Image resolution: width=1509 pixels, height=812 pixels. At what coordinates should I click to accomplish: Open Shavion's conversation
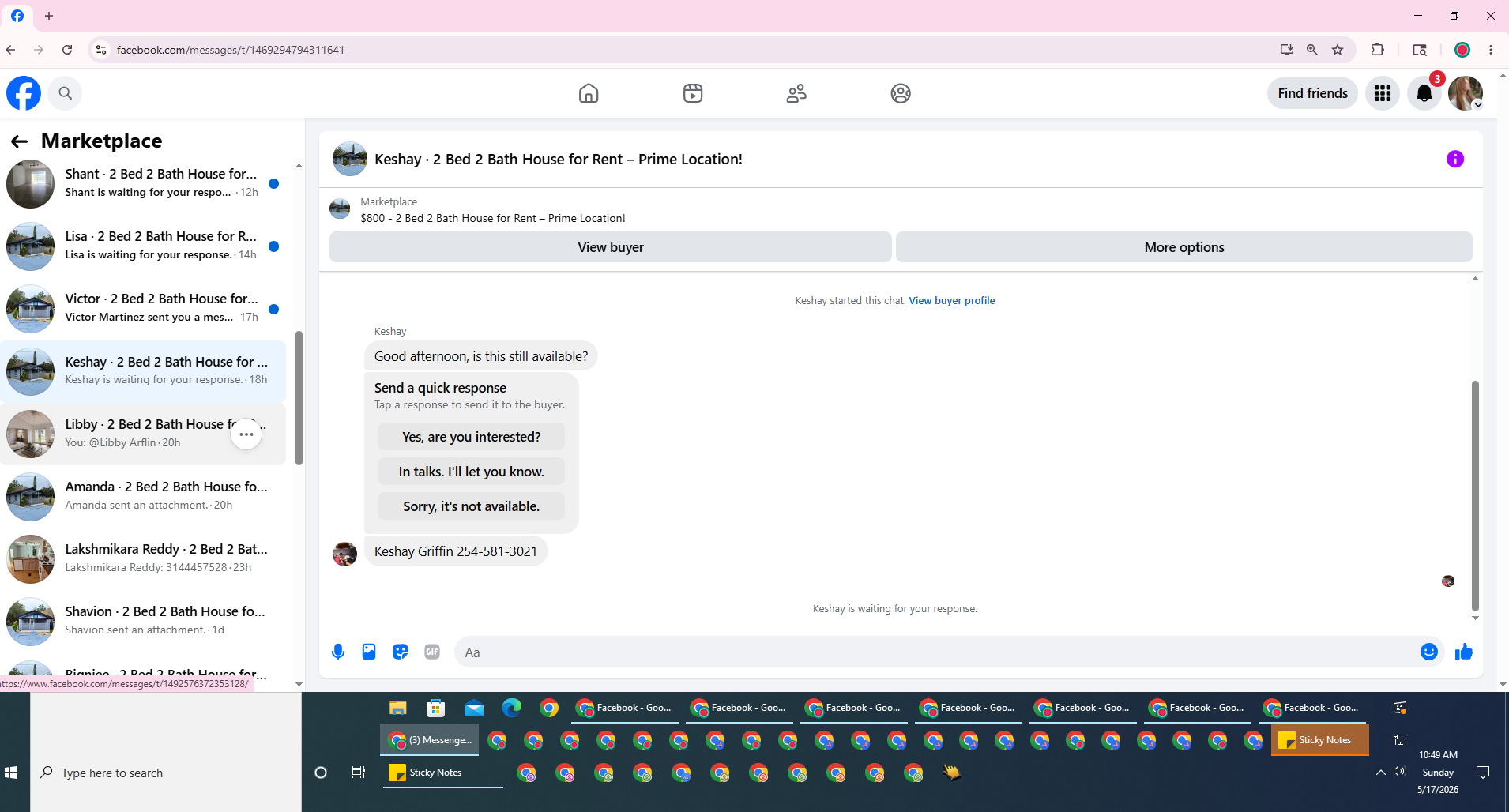[x=143, y=621]
